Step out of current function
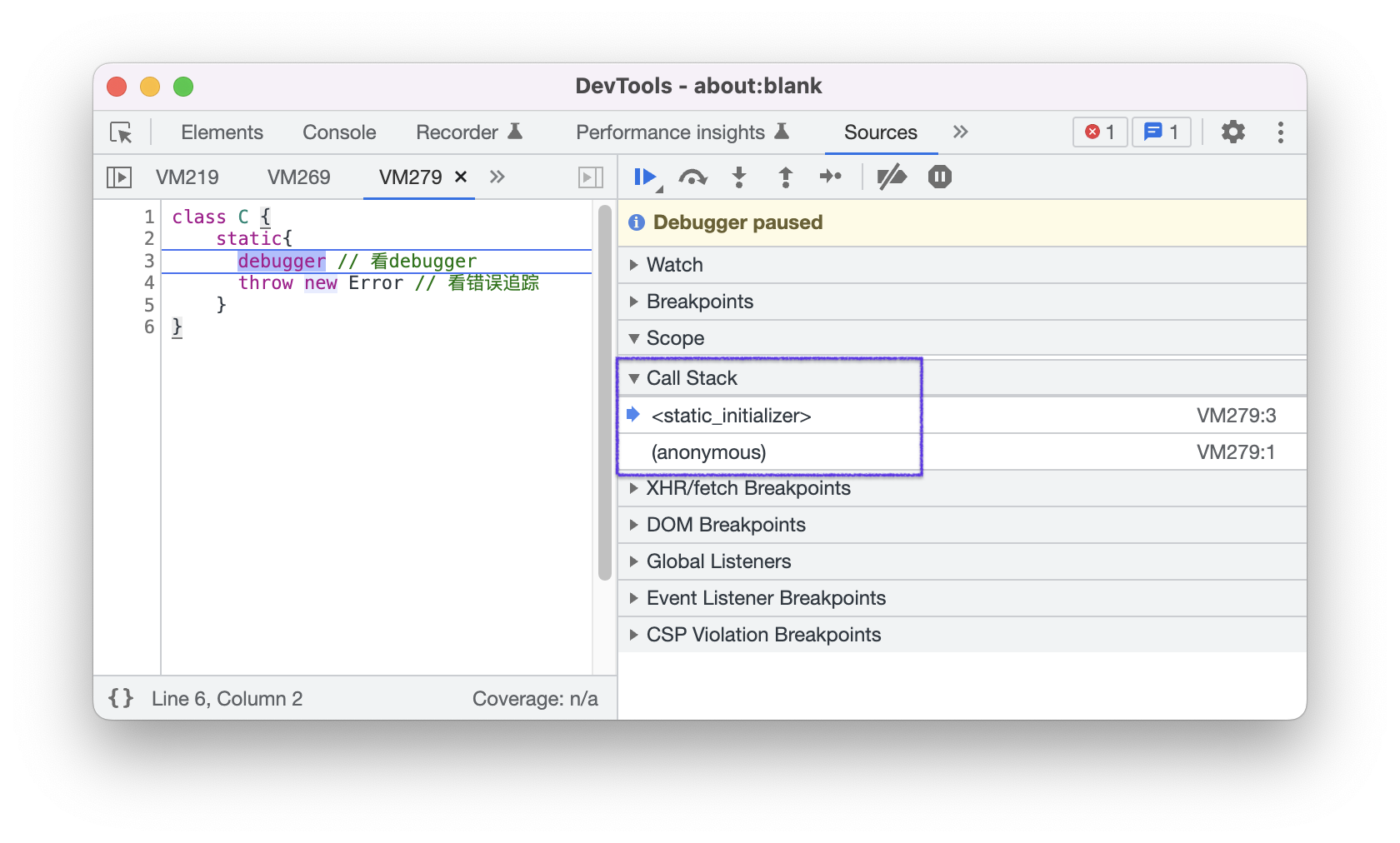The image size is (1400, 843). pyautogui.click(x=785, y=177)
